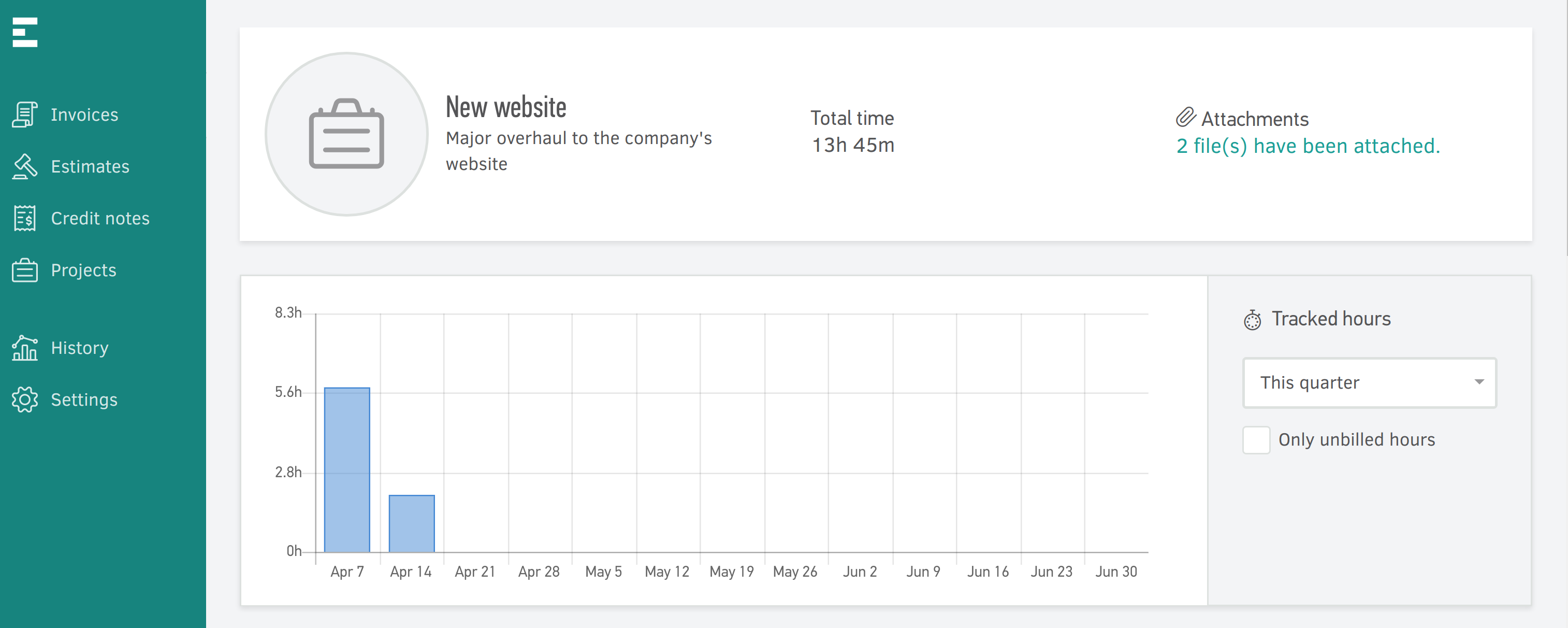Enable the Only unbilled hours checkbox
1568x628 pixels.
pos(1256,439)
